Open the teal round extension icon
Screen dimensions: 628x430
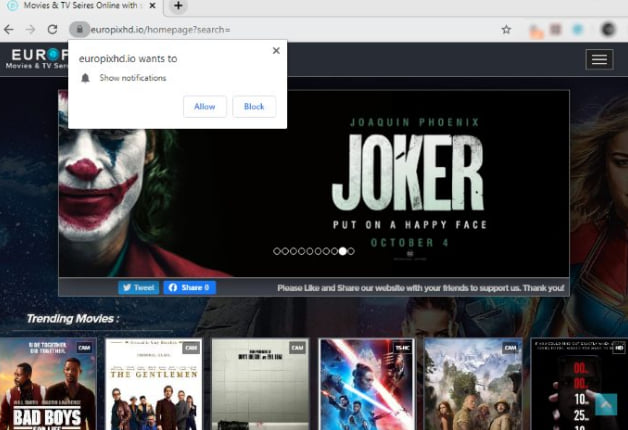578,29
